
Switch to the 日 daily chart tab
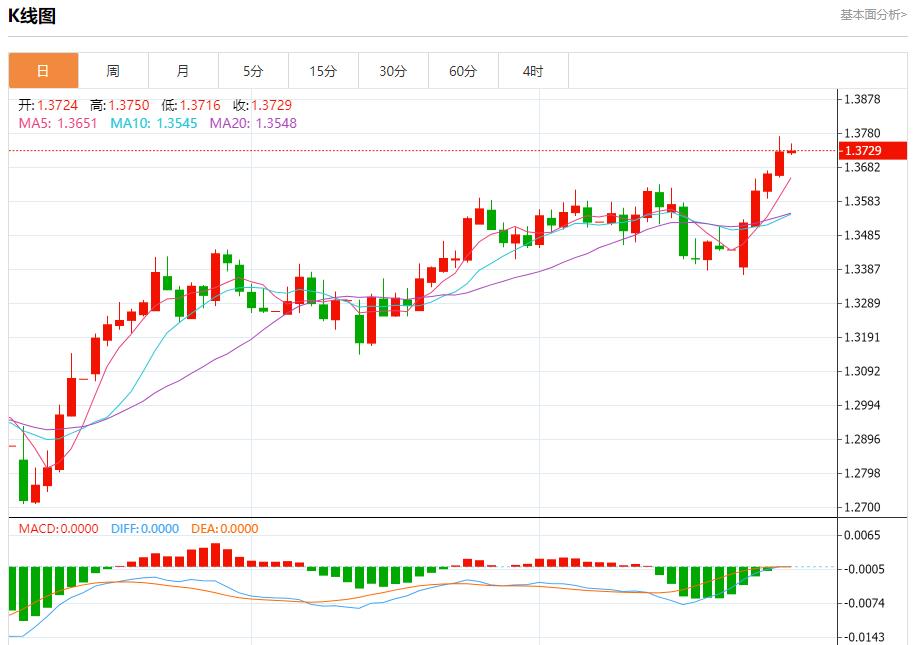[43, 71]
